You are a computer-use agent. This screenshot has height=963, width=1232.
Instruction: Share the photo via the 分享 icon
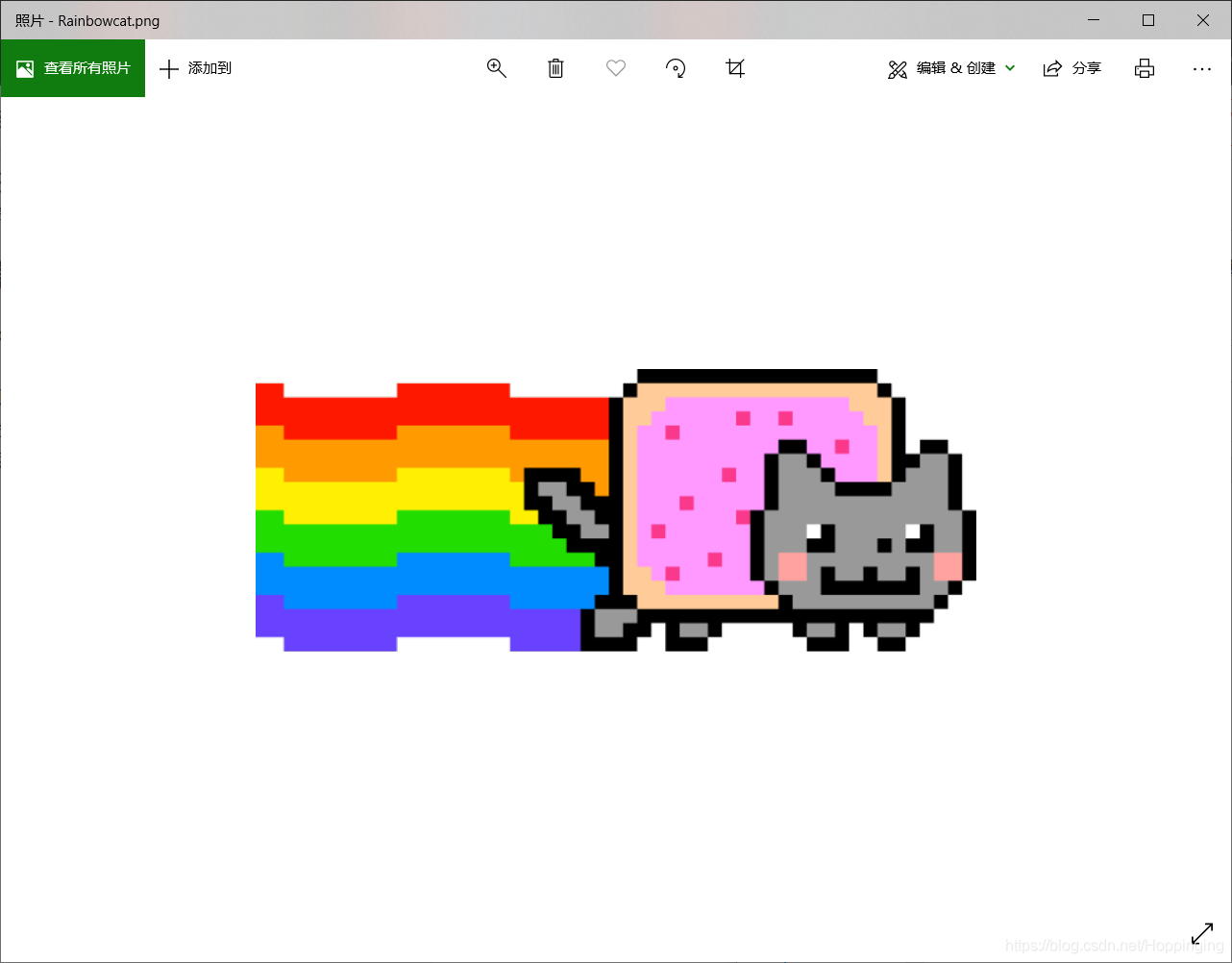[x=1052, y=68]
